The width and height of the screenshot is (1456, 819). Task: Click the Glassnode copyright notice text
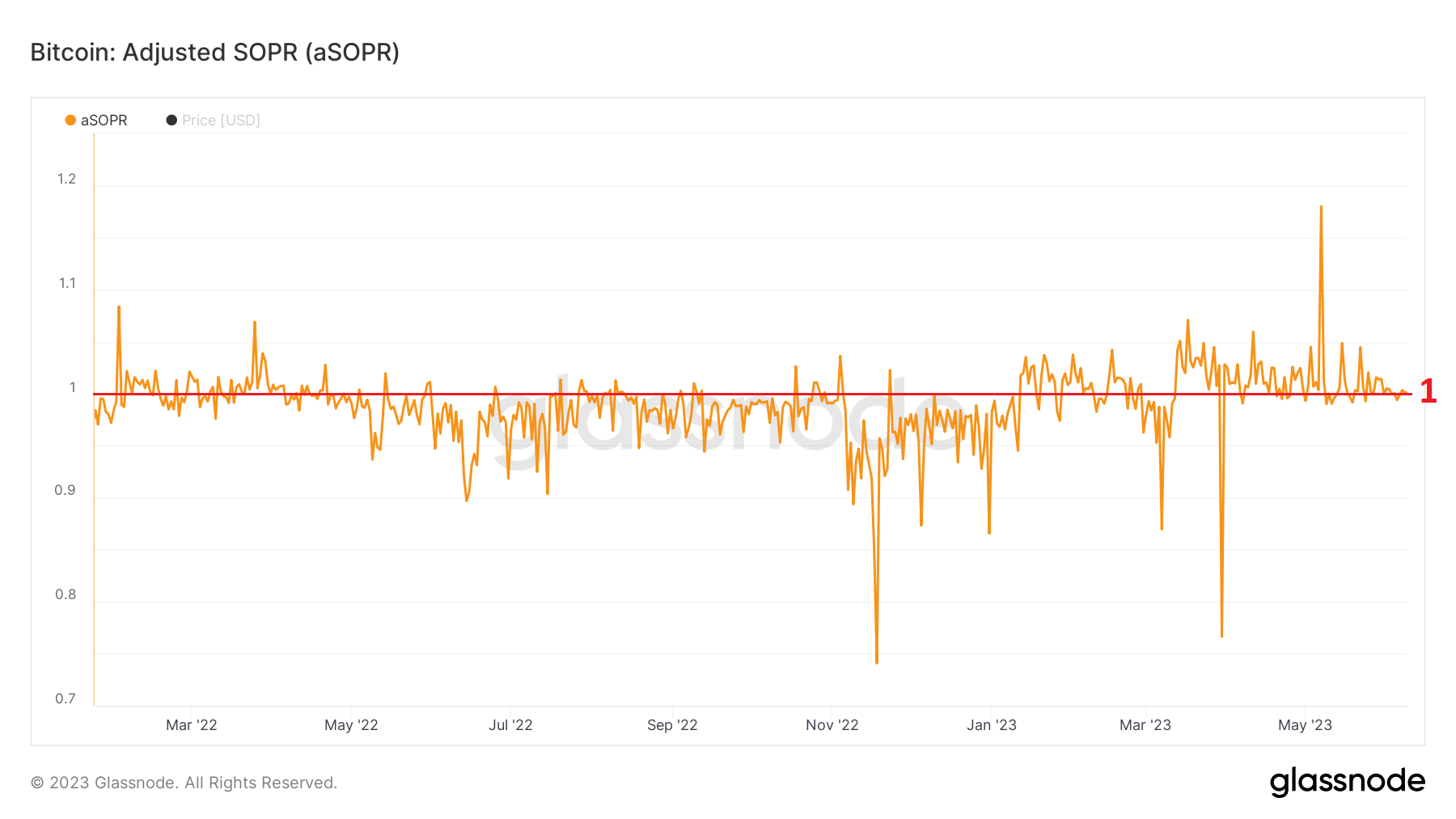[x=184, y=783]
